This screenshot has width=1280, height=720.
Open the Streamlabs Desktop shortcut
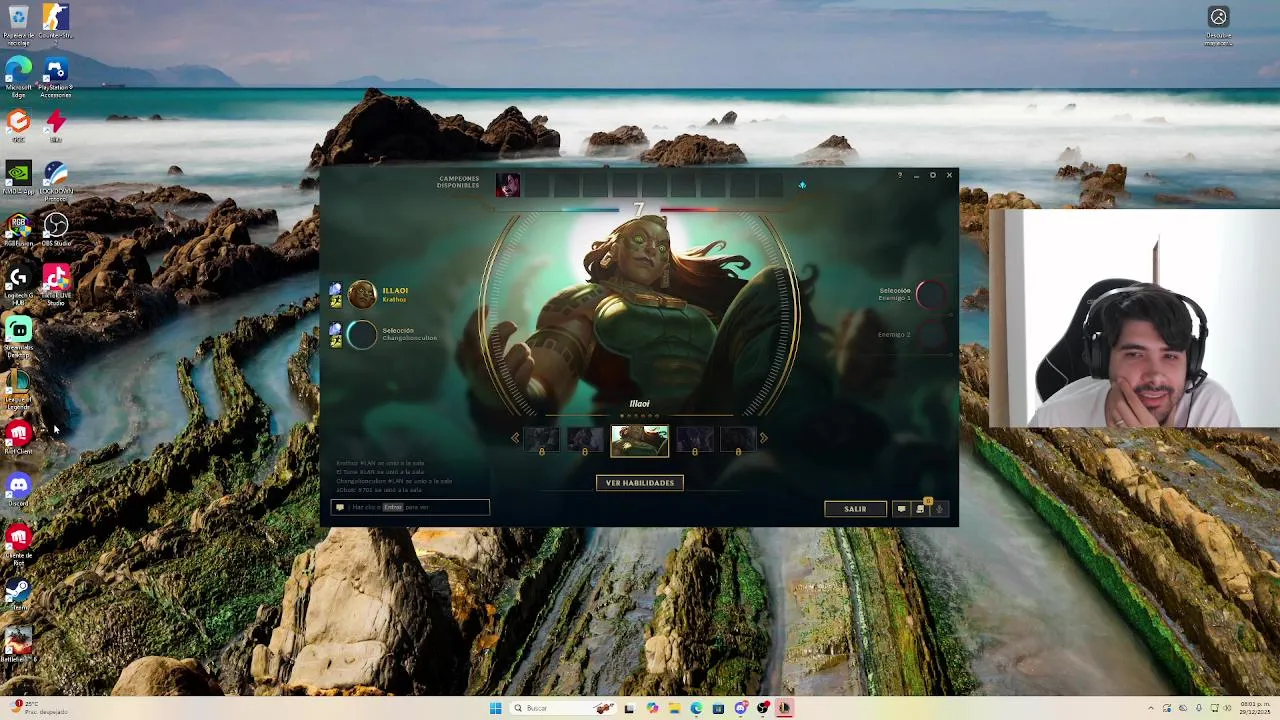pyautogui.click(x=18, y=337)
